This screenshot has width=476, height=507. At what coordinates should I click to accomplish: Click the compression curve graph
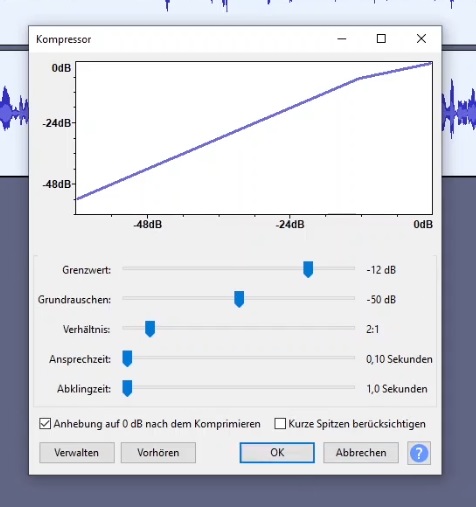coord(254,138)
